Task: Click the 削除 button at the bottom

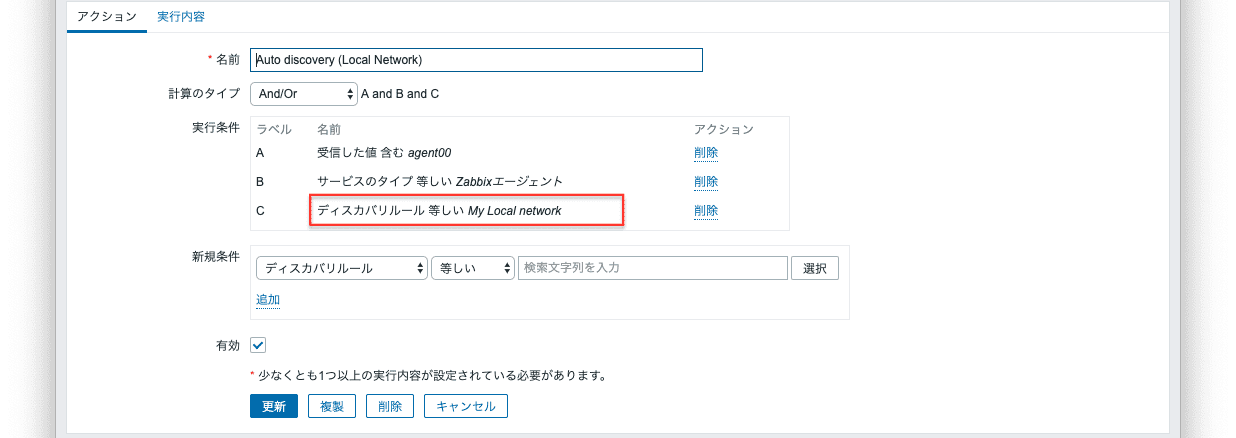Action: (390, 406)
